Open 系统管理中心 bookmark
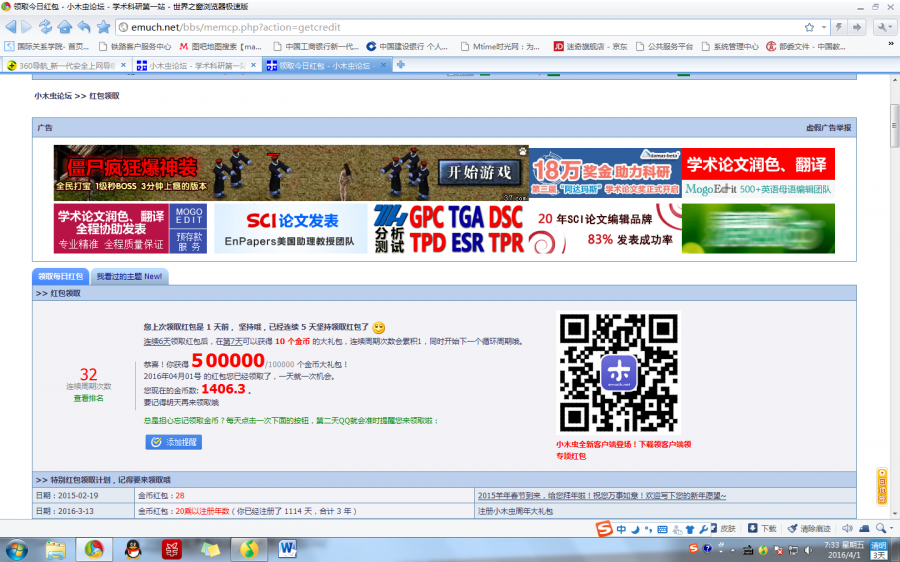The image size is (900, 562). (x=731, y=46)
